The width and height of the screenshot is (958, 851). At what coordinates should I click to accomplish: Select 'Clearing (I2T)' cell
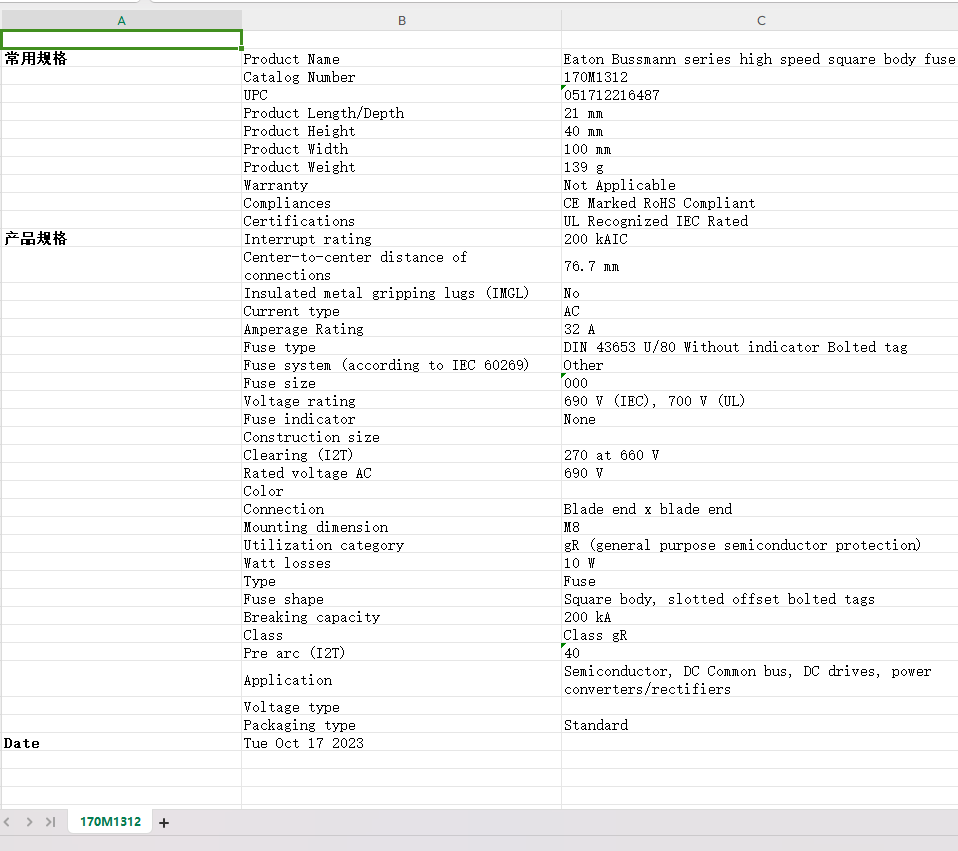[x=401, y=455]
